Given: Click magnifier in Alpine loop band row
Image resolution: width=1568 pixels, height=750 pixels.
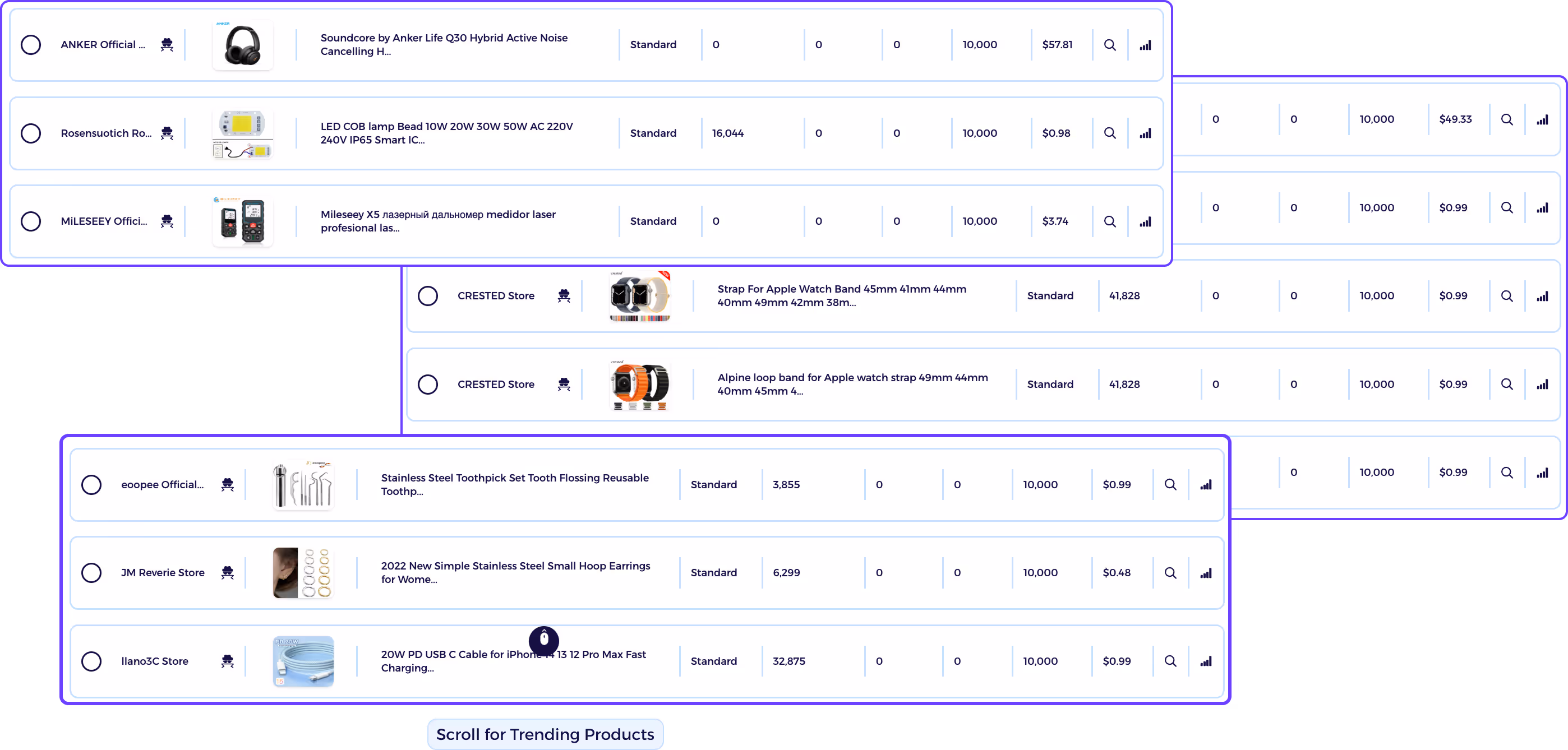Looking at the screenshot, I should pyautogui.click(x=1506, y=385).
